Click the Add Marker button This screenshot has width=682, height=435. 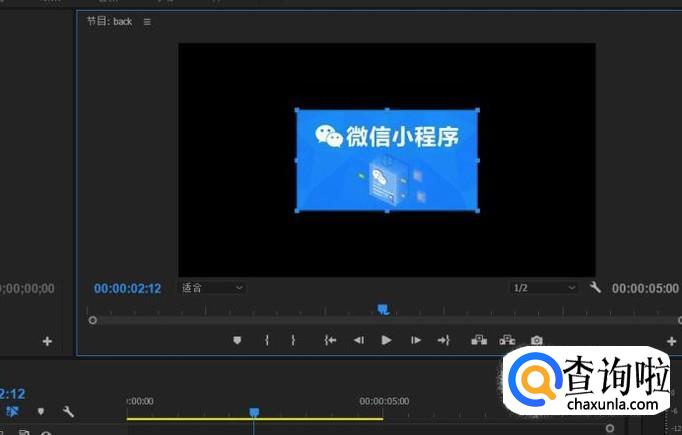click(x=237, y=341)
